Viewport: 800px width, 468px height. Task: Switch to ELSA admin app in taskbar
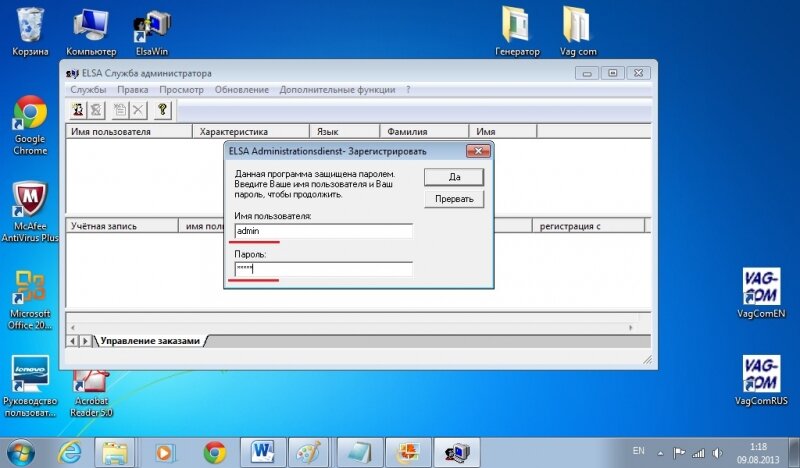coord(457,452)
